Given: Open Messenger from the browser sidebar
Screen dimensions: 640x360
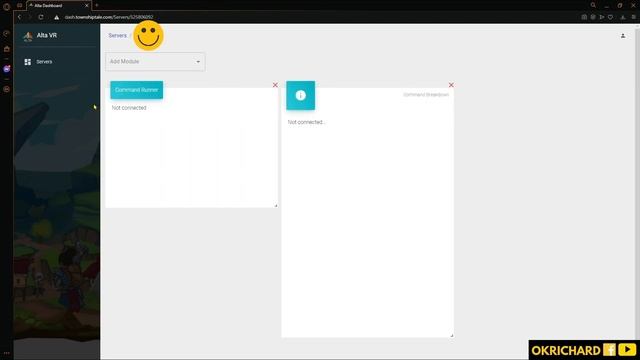Looking at the screenshot, I should click(x=7, y=69).
